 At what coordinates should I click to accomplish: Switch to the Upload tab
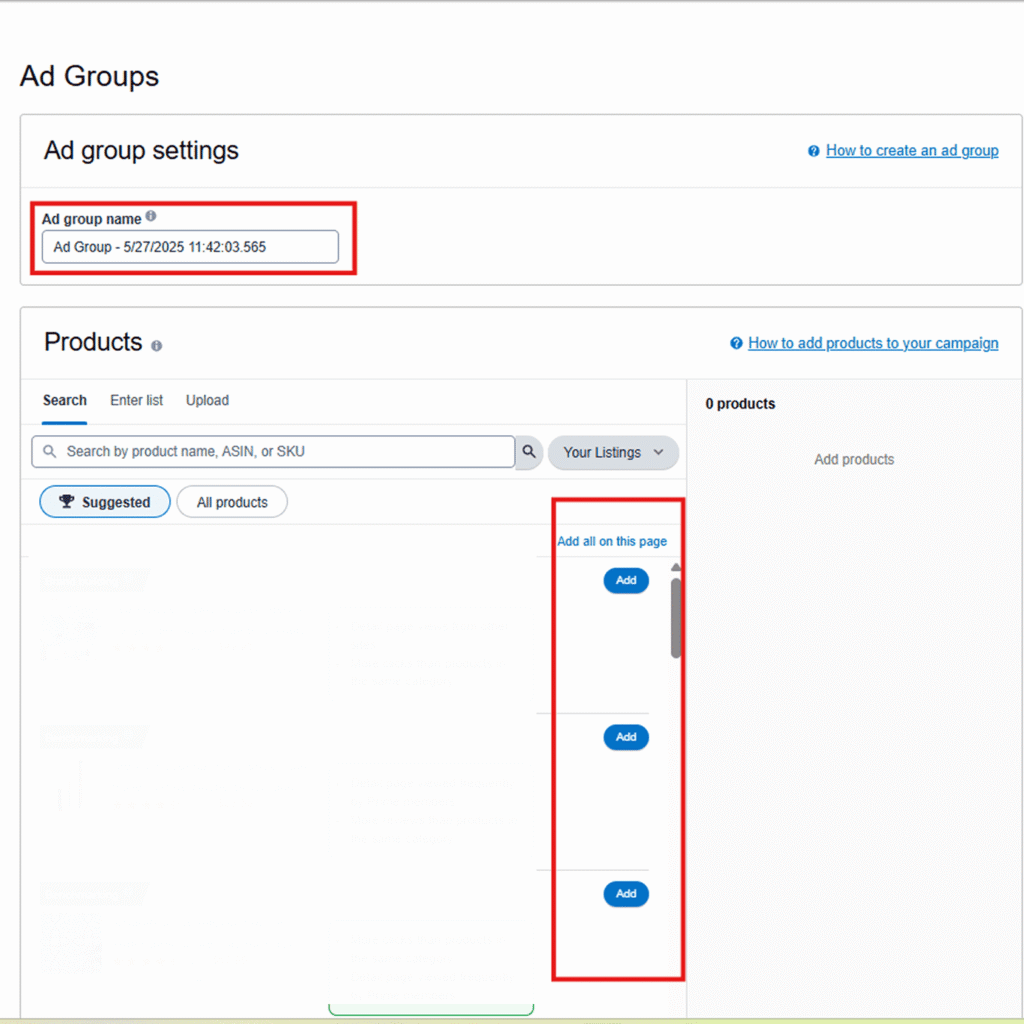click(207, 400)
